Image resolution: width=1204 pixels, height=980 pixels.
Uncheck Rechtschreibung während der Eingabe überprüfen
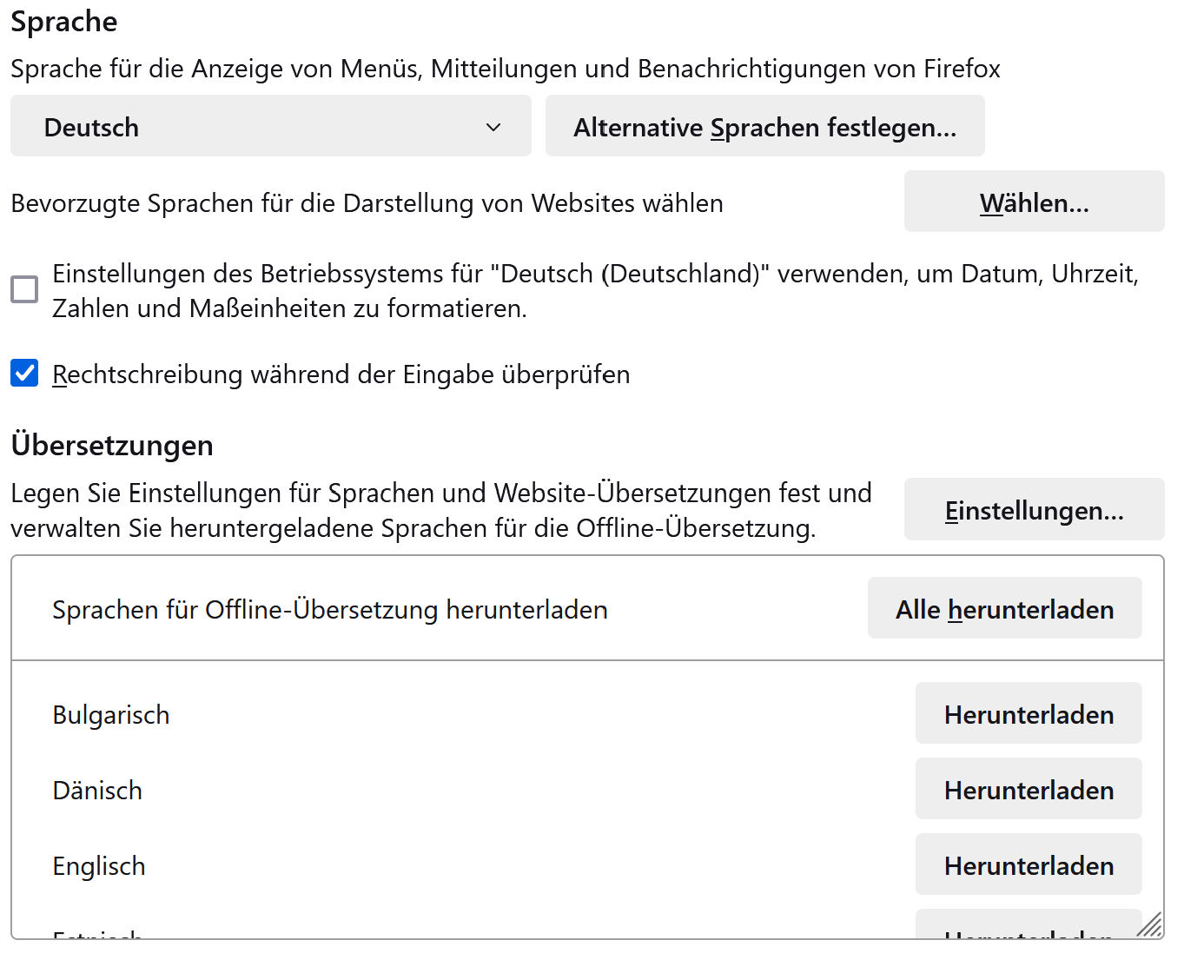24,374
